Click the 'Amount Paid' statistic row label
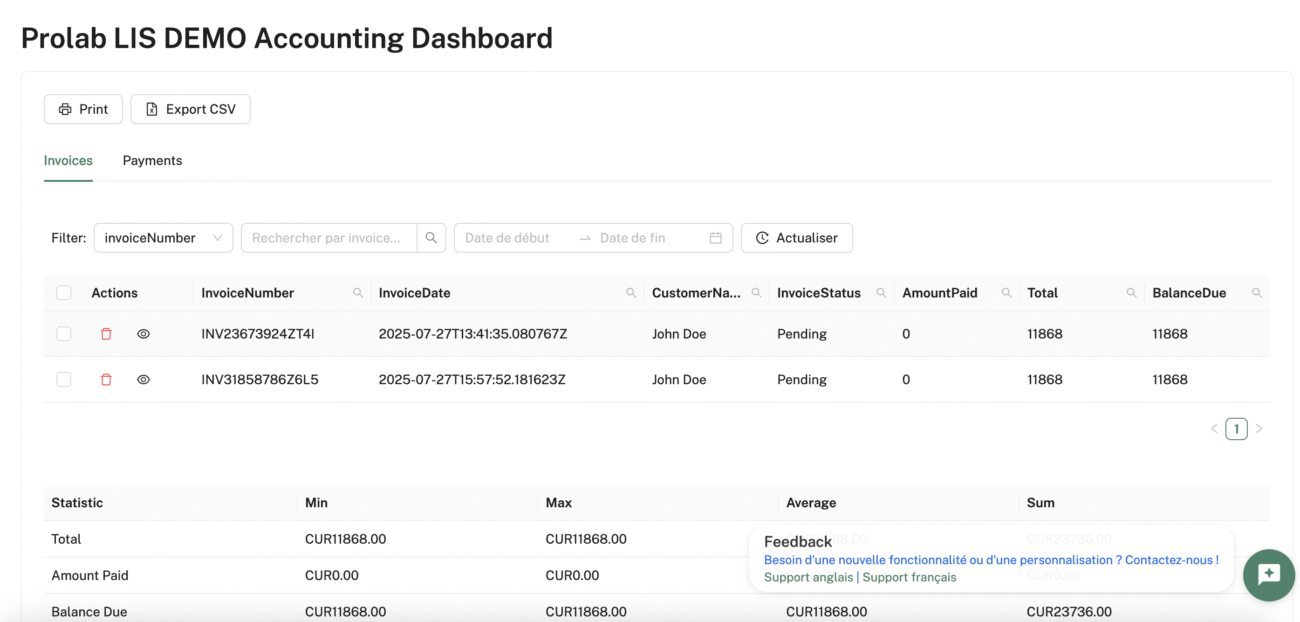The image size is (1300, 622). [x=90, y=575]
